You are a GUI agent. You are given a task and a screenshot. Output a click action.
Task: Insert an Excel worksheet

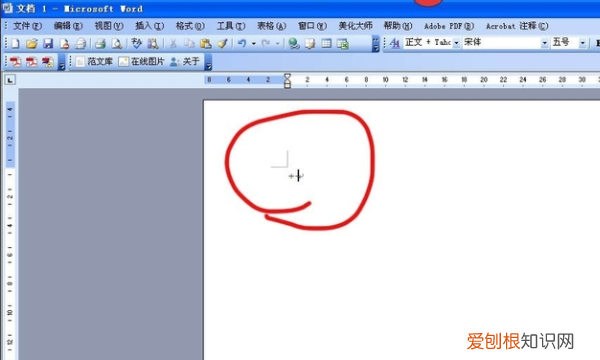coord(342,44)
